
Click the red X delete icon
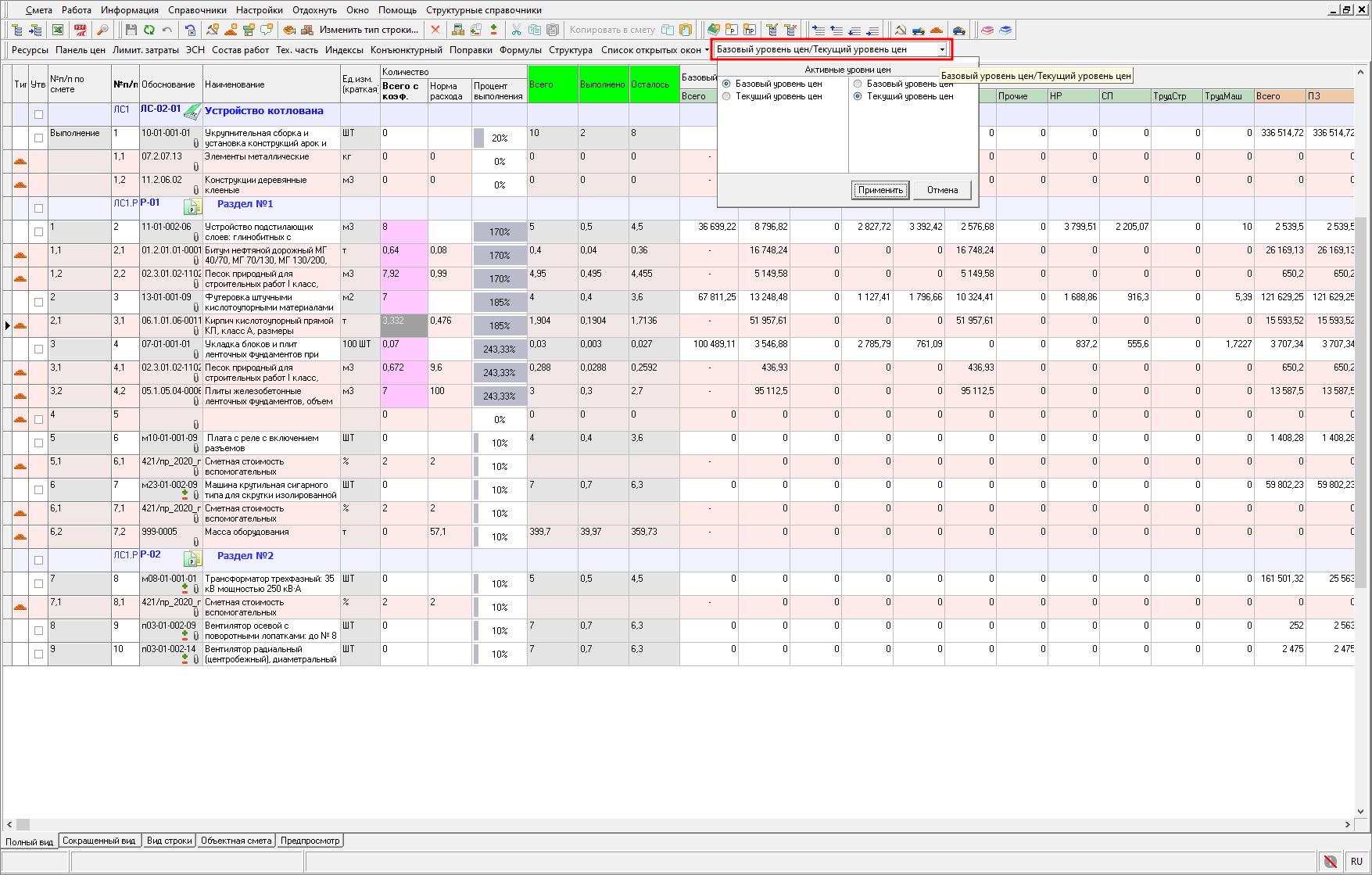(x=435, y=30)
